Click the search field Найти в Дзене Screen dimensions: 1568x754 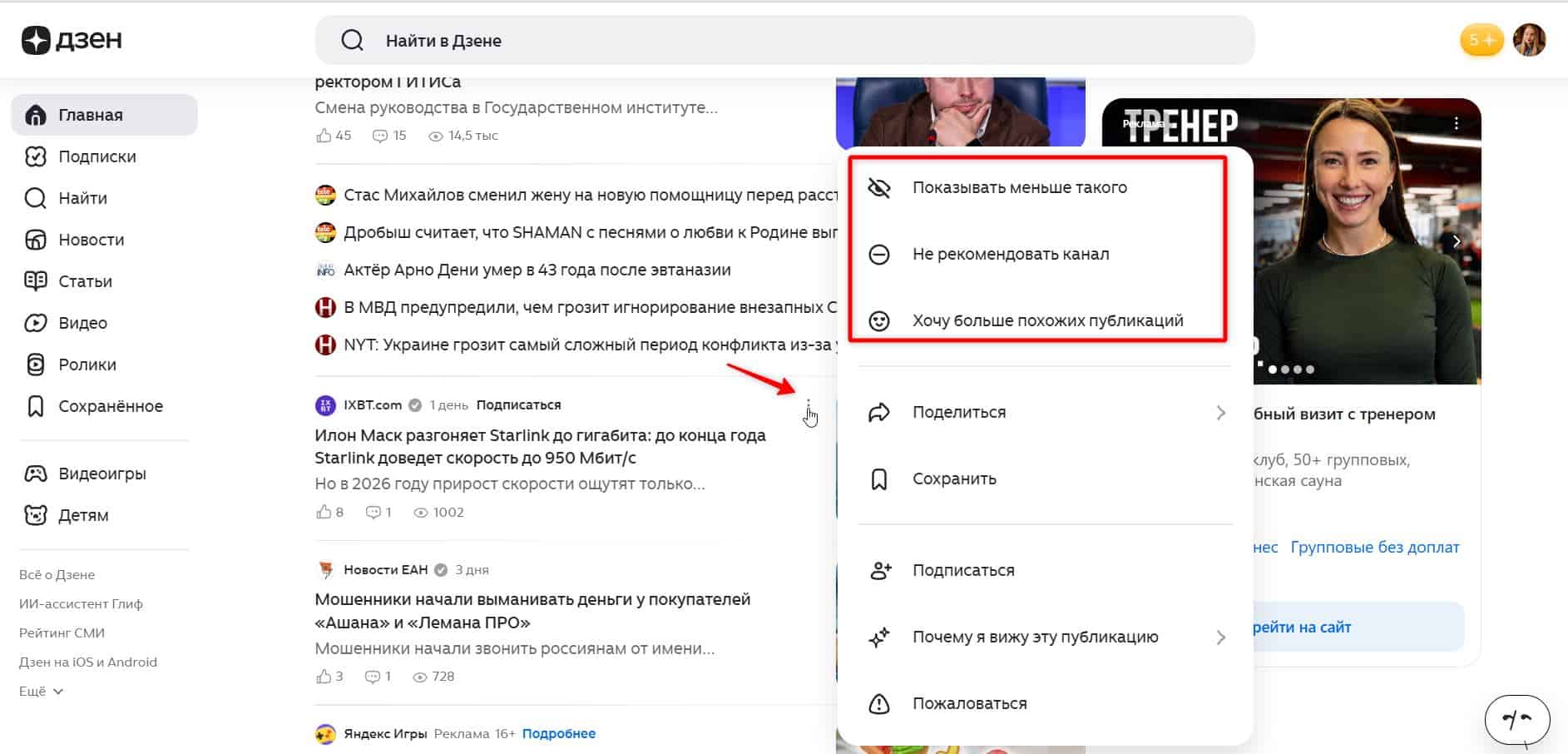[x=784, y=40]
